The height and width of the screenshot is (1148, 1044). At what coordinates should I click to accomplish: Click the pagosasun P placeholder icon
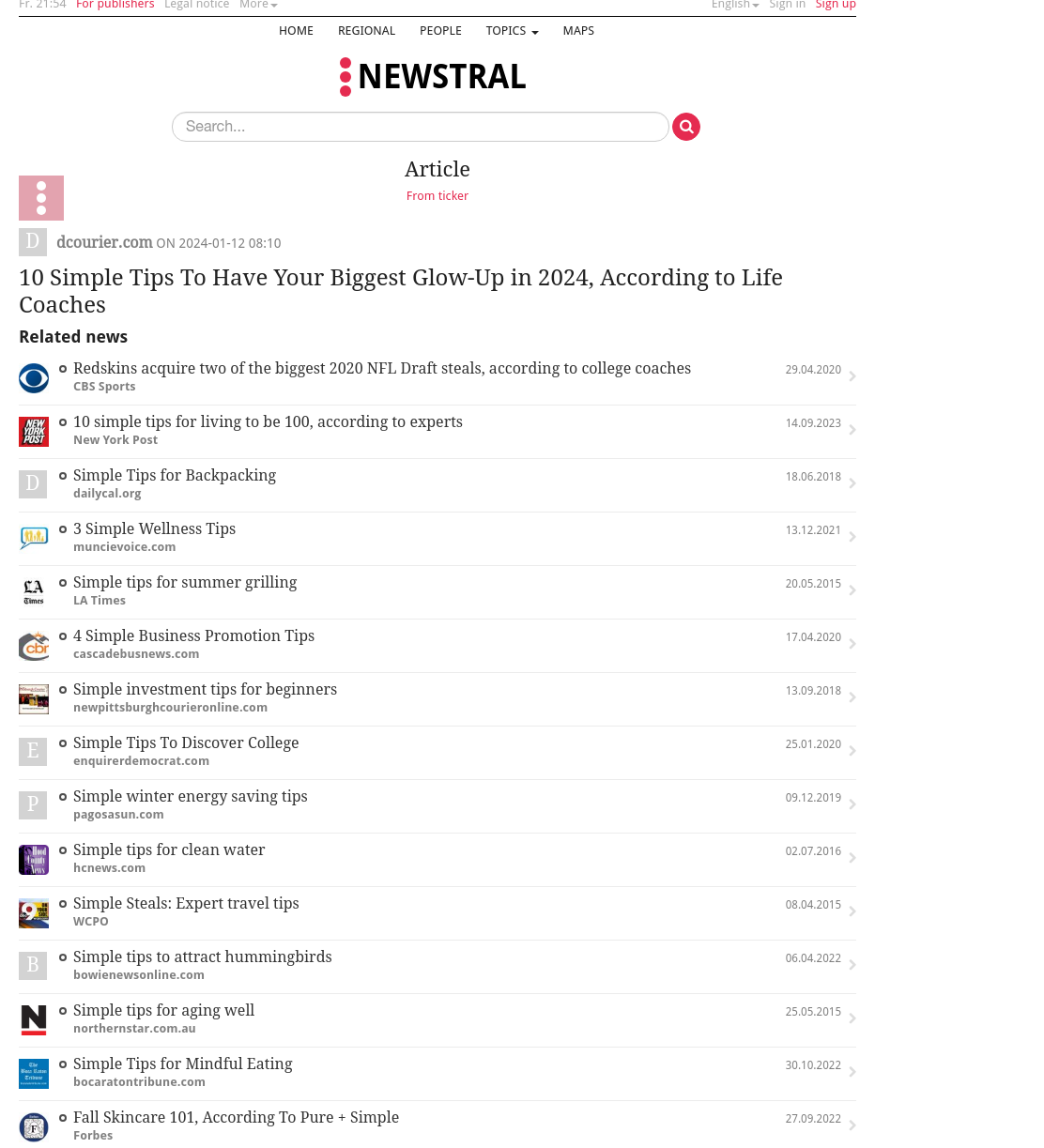click(33, 805)
